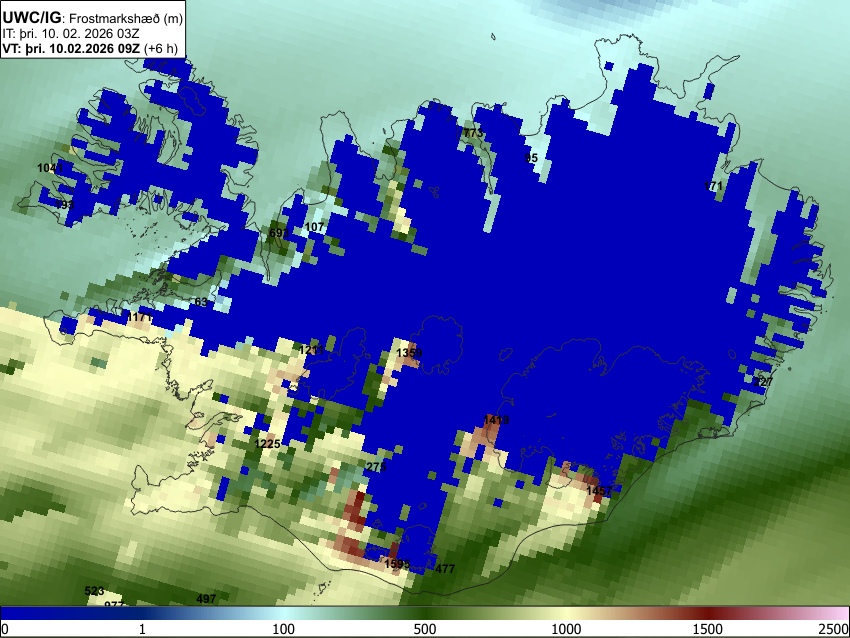Image resolution: width=850 pixels, height=638 pixels.
Task: Click the map value 1211
Action: point(311,350)
